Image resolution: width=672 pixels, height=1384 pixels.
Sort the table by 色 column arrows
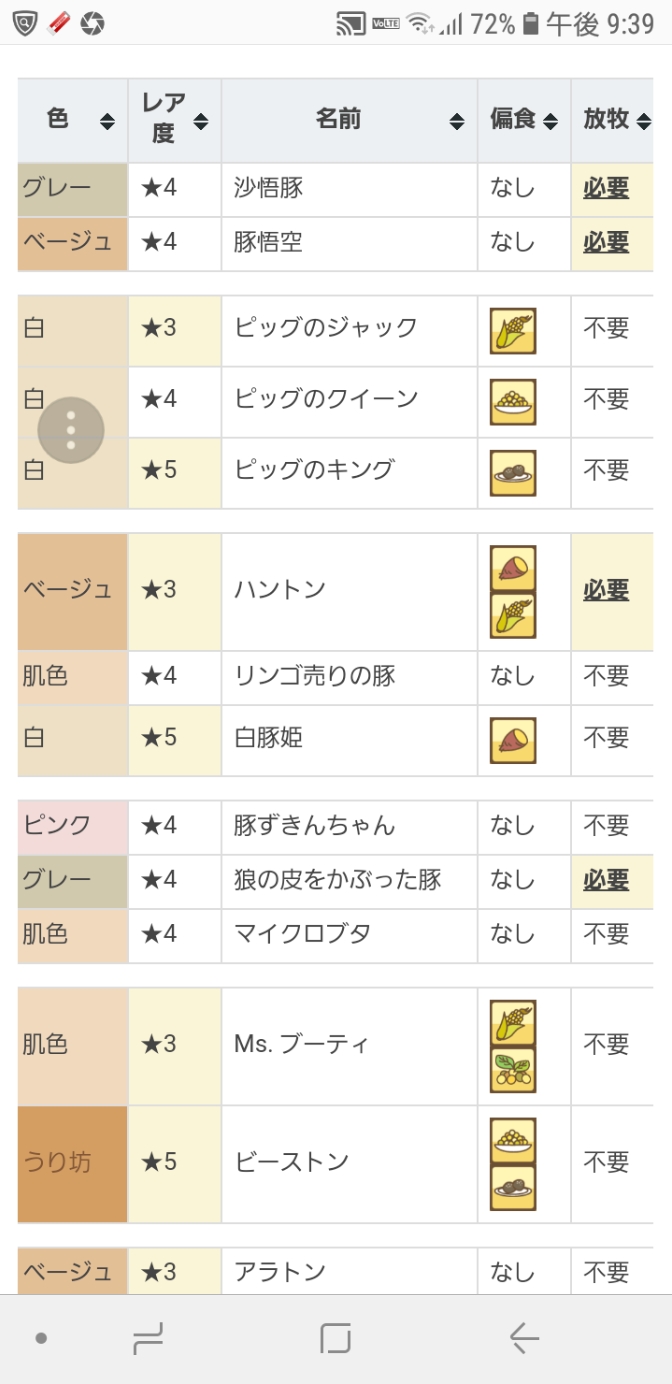coord(107,122)
